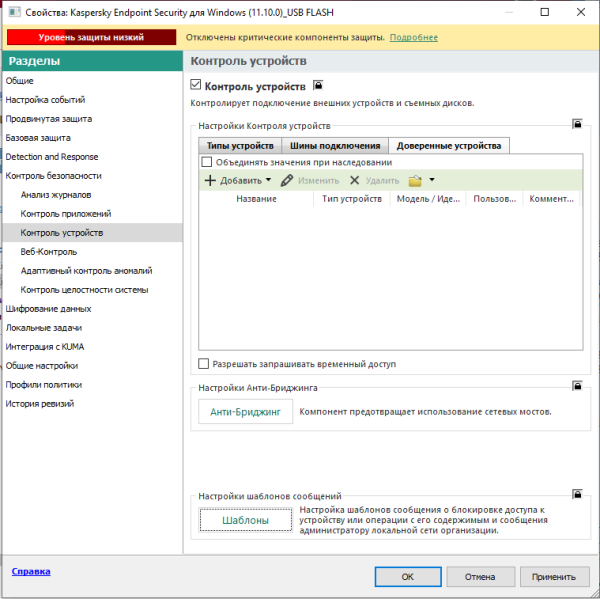The width and height of the screenshot is (600, 599).
Task: Switch to the Типы устройств tab
Action: click(240, 146)
